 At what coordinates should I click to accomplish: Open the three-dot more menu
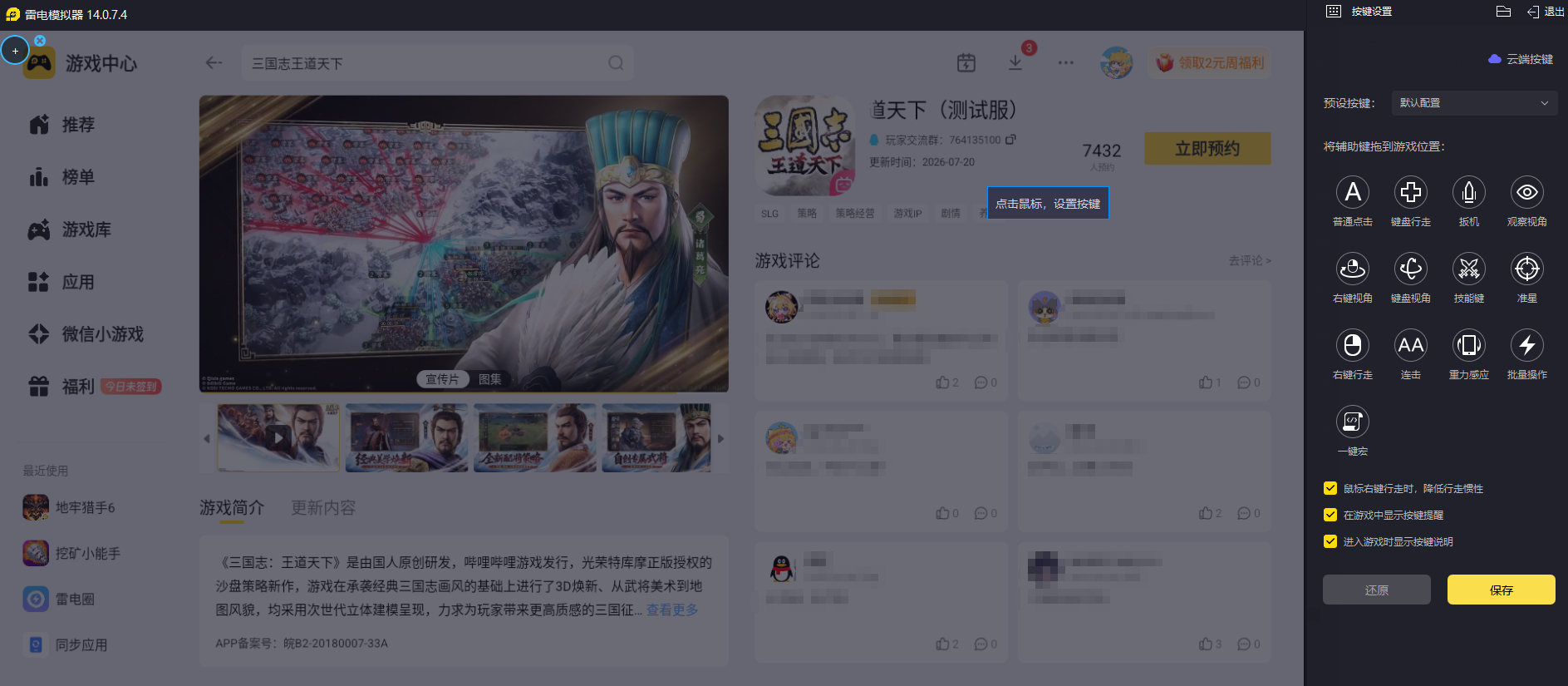coord(1066,62)
